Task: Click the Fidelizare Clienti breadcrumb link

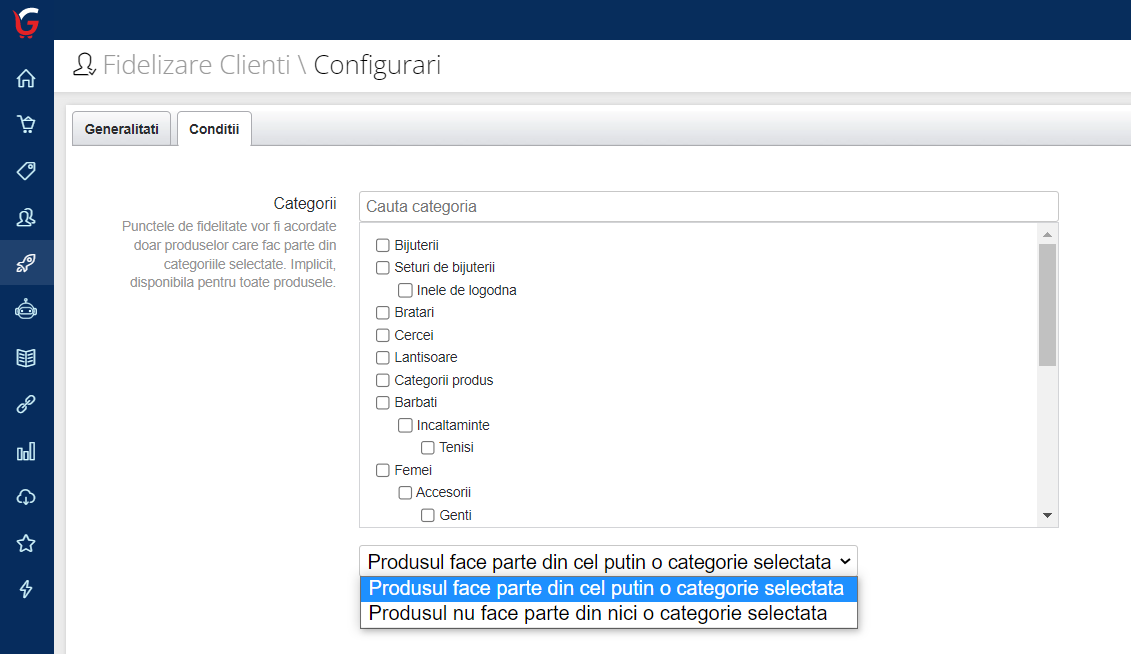Action: tap(196, 66)
